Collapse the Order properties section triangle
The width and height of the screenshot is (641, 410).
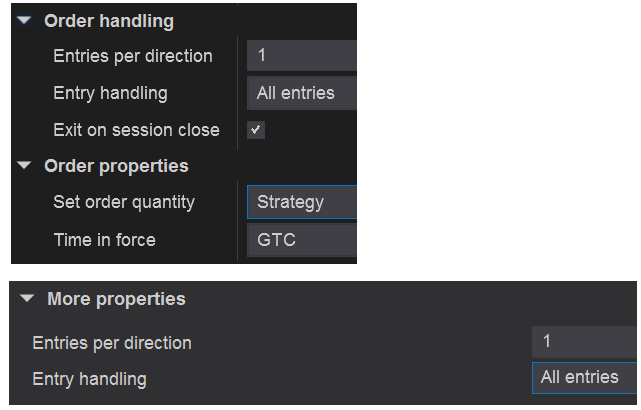[26, 166]
